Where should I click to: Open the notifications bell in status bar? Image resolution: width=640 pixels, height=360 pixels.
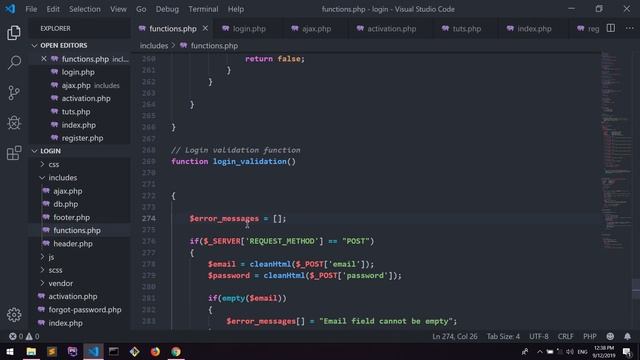click(627, 336)
